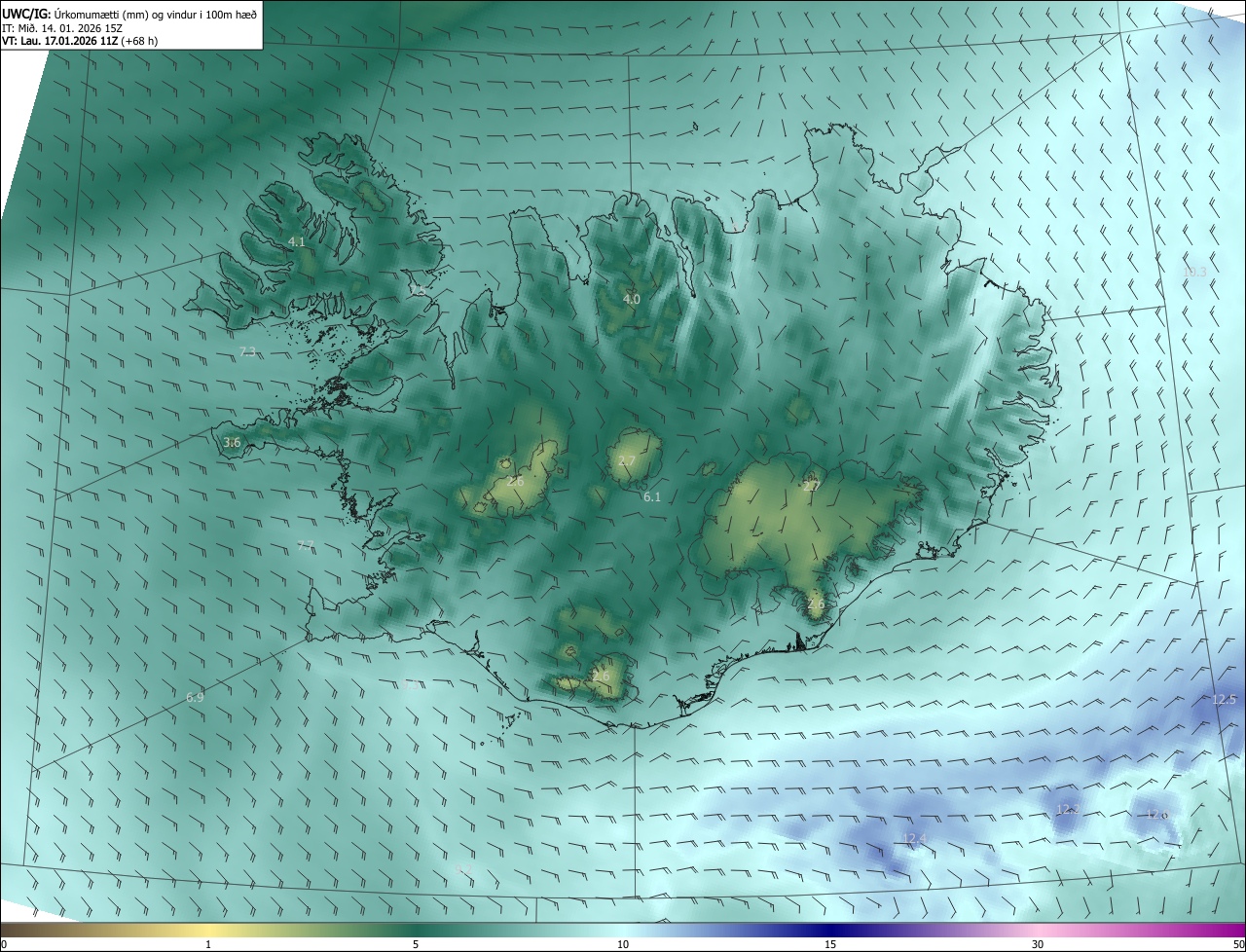Click the 12.4 value in the south ocean
The image size is (1246, 952).
click(914, 838)
